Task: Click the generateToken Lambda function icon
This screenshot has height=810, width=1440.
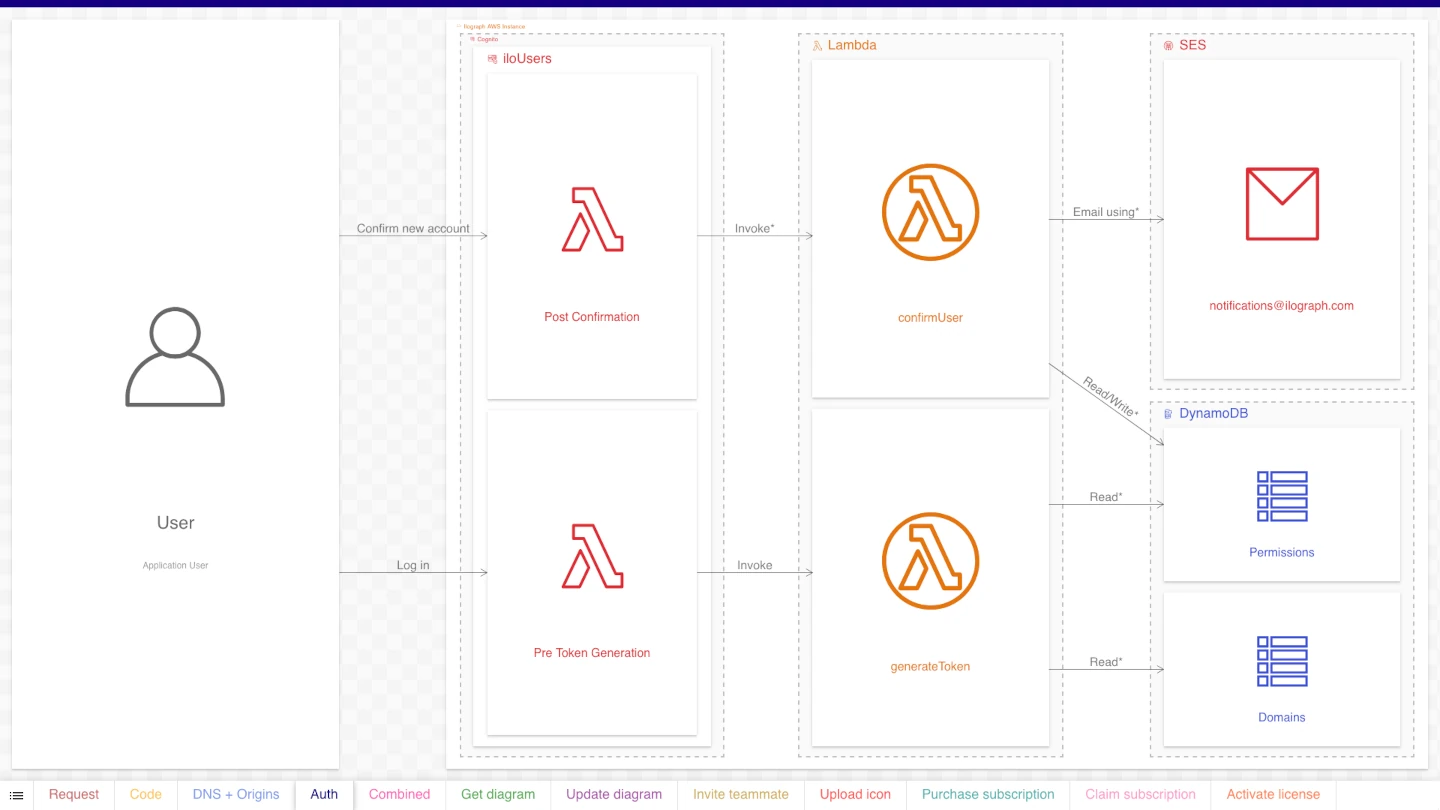Action: 930,561
